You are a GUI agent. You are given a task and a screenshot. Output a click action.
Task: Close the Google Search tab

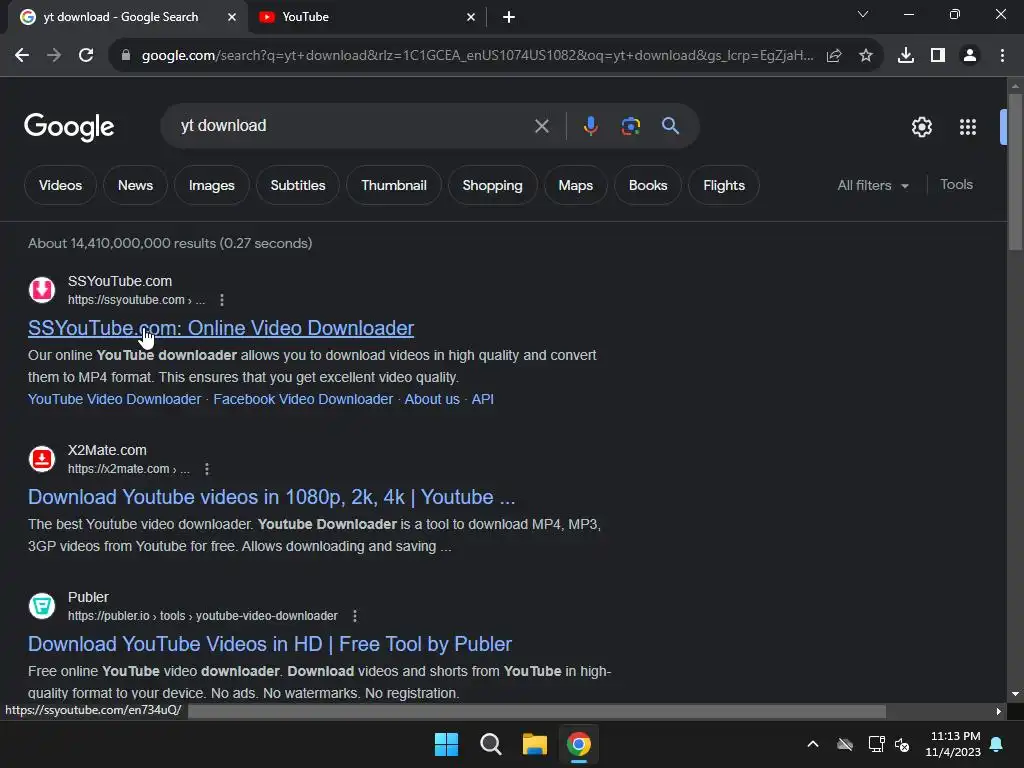click(x=232, y=17)
